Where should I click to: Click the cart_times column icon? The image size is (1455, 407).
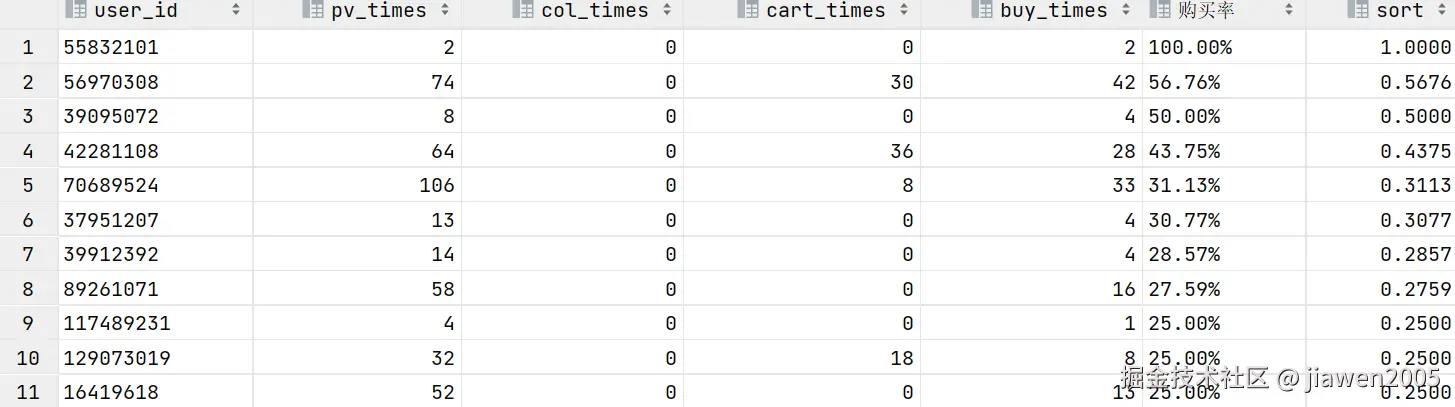pos(748,10)
